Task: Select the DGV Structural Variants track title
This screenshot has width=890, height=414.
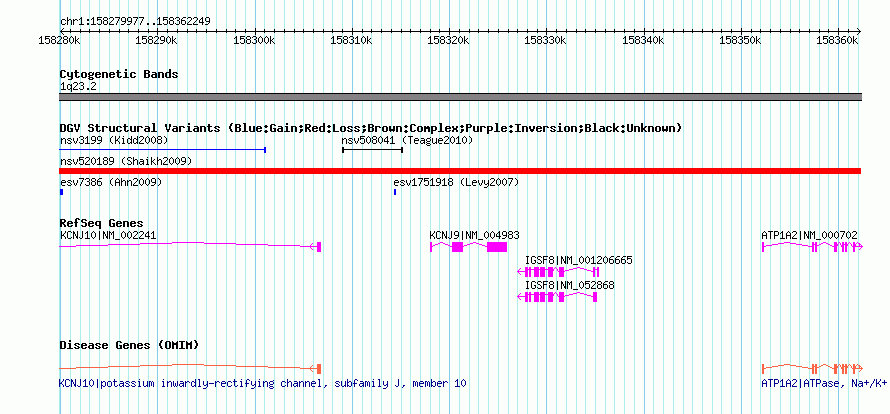Action: pos(371,128)
